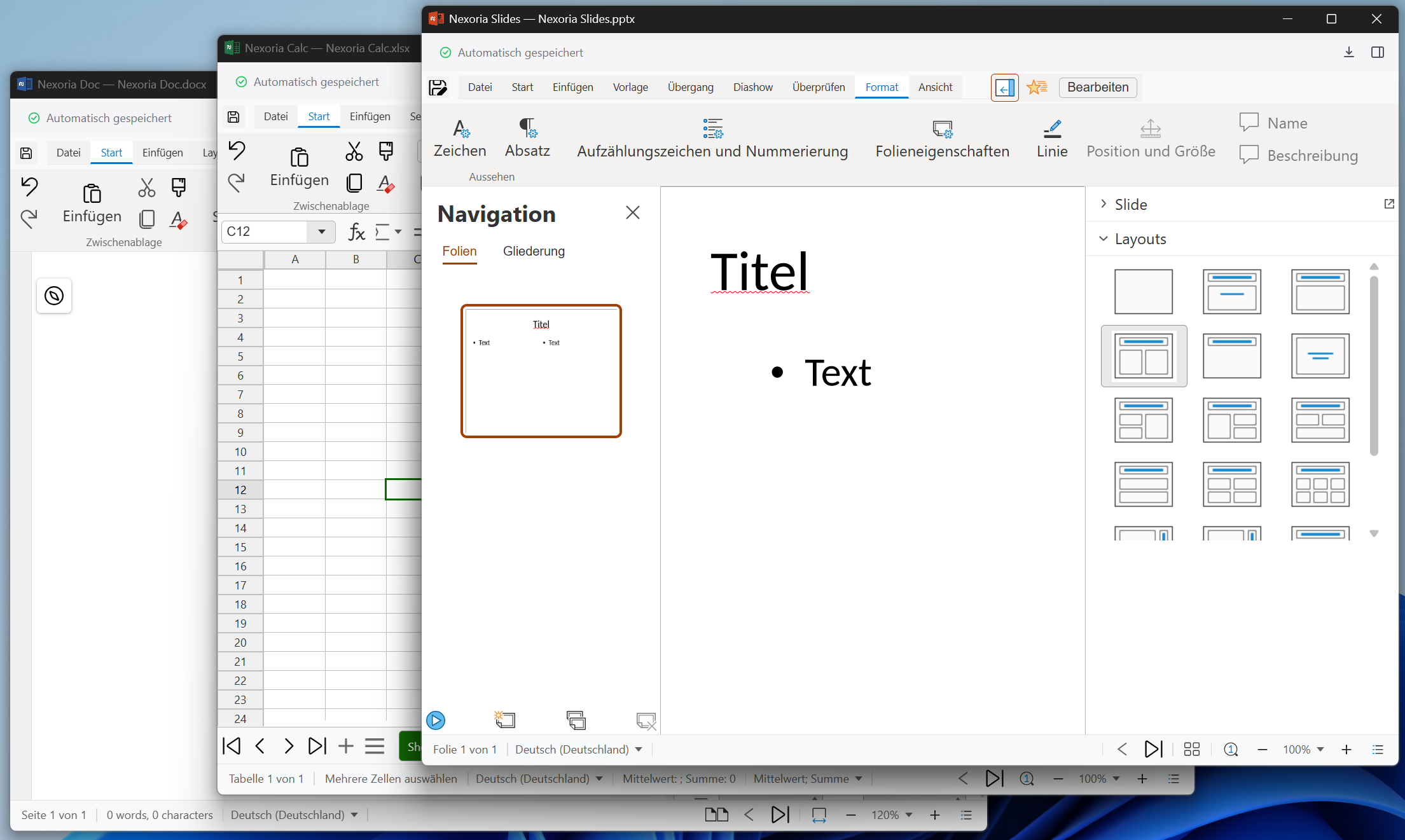This screenshot has height=840, width=1405.
Task: Click redo in Calc window
Action: click(237, 182)
